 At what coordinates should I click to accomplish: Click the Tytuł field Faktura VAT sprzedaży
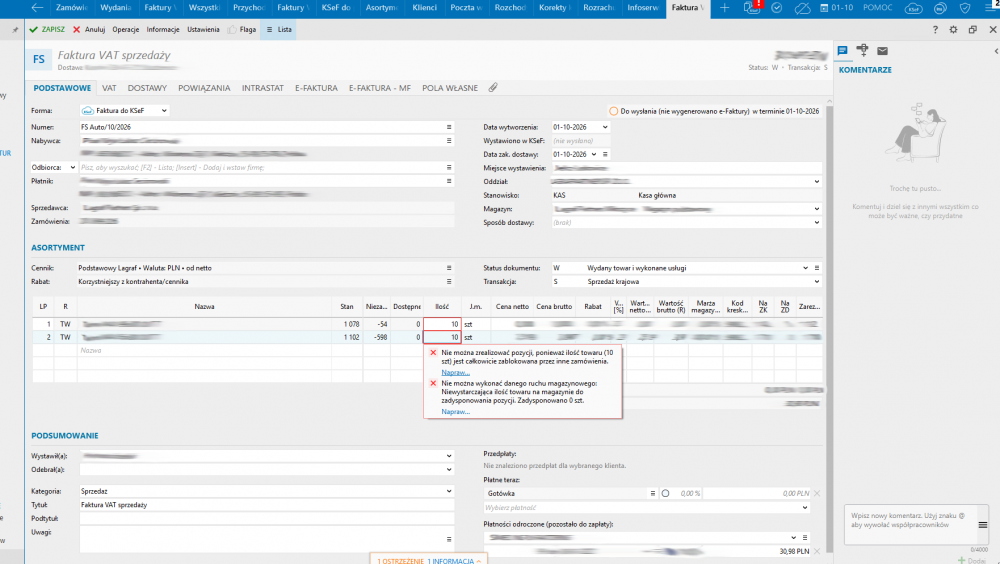click(267, 505)
